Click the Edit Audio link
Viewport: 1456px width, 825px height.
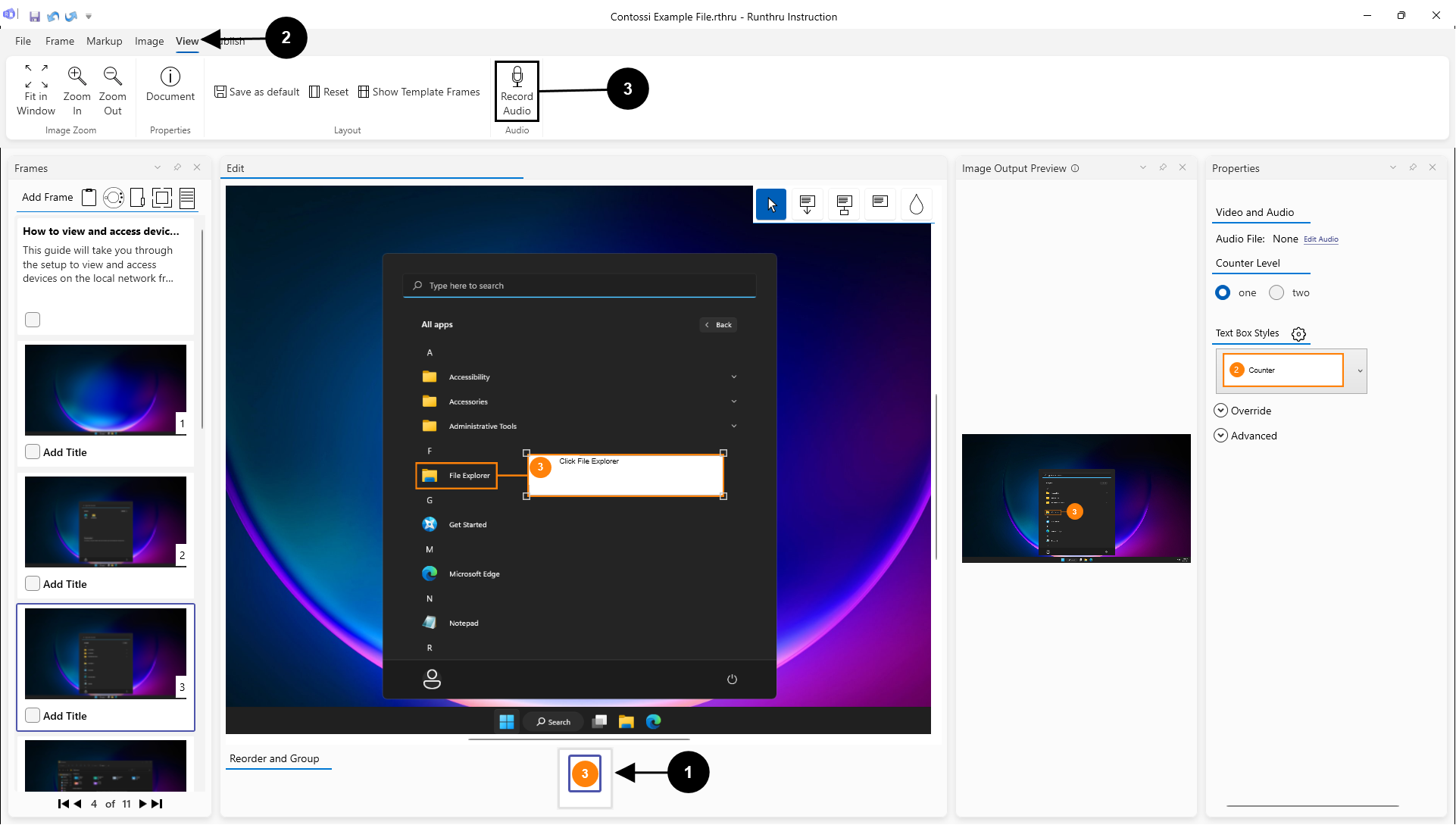tap(1320, 239)
